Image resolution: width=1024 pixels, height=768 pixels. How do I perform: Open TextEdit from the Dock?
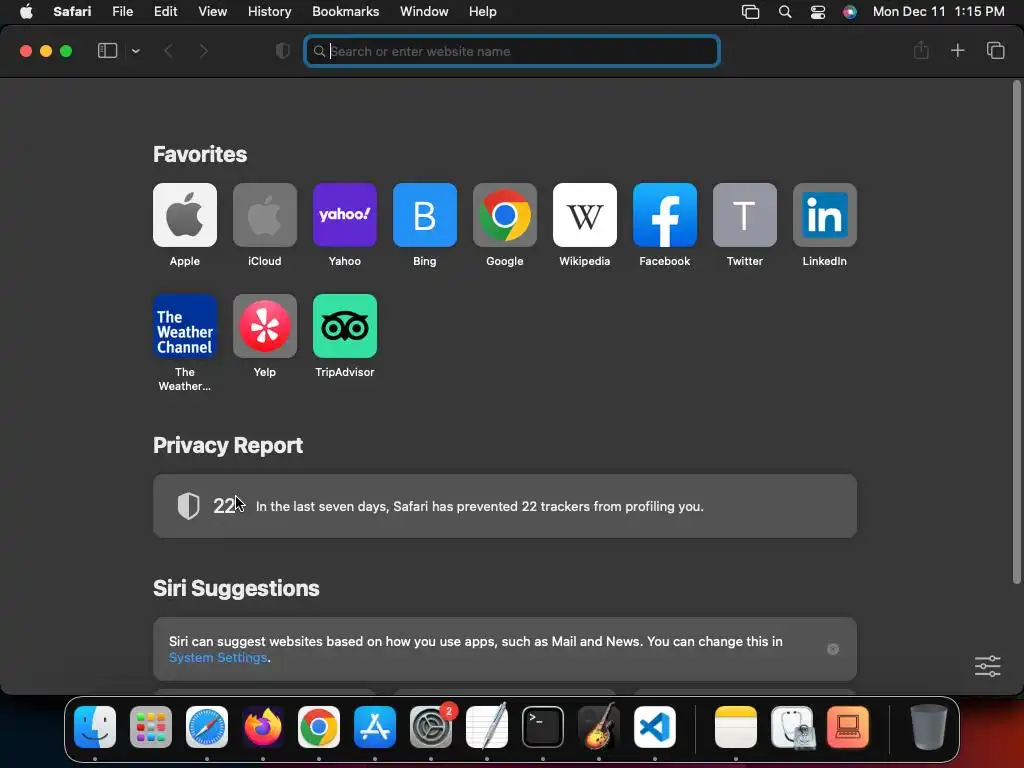point(487,727)
